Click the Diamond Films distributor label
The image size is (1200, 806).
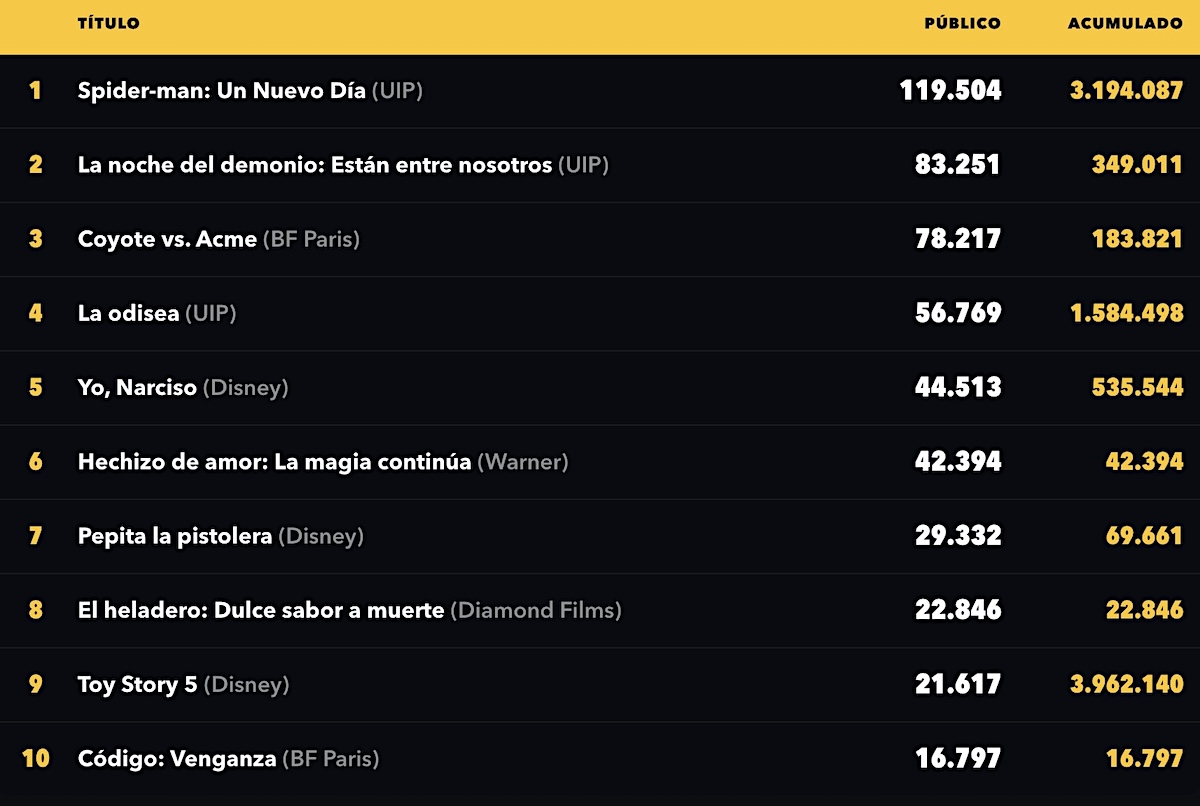coord(536,610)
